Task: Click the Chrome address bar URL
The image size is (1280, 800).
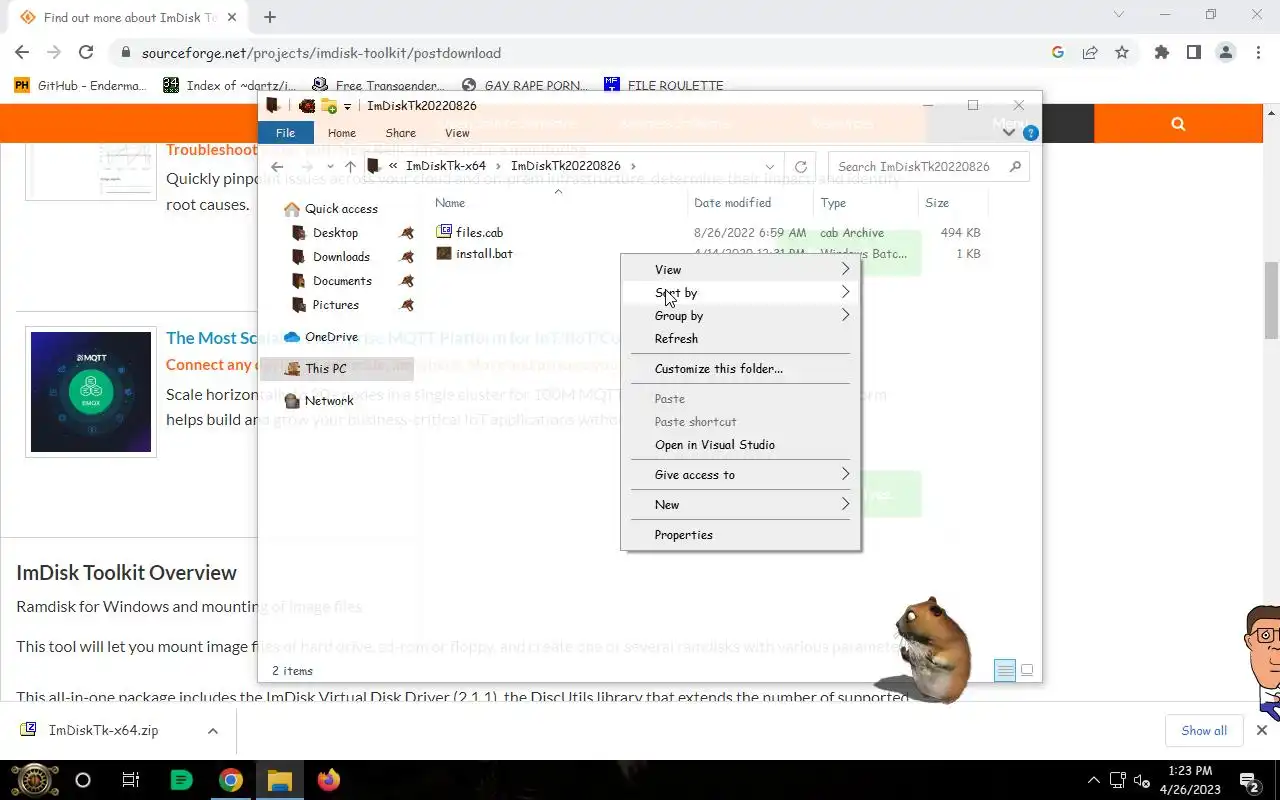Action: (321, 53)
